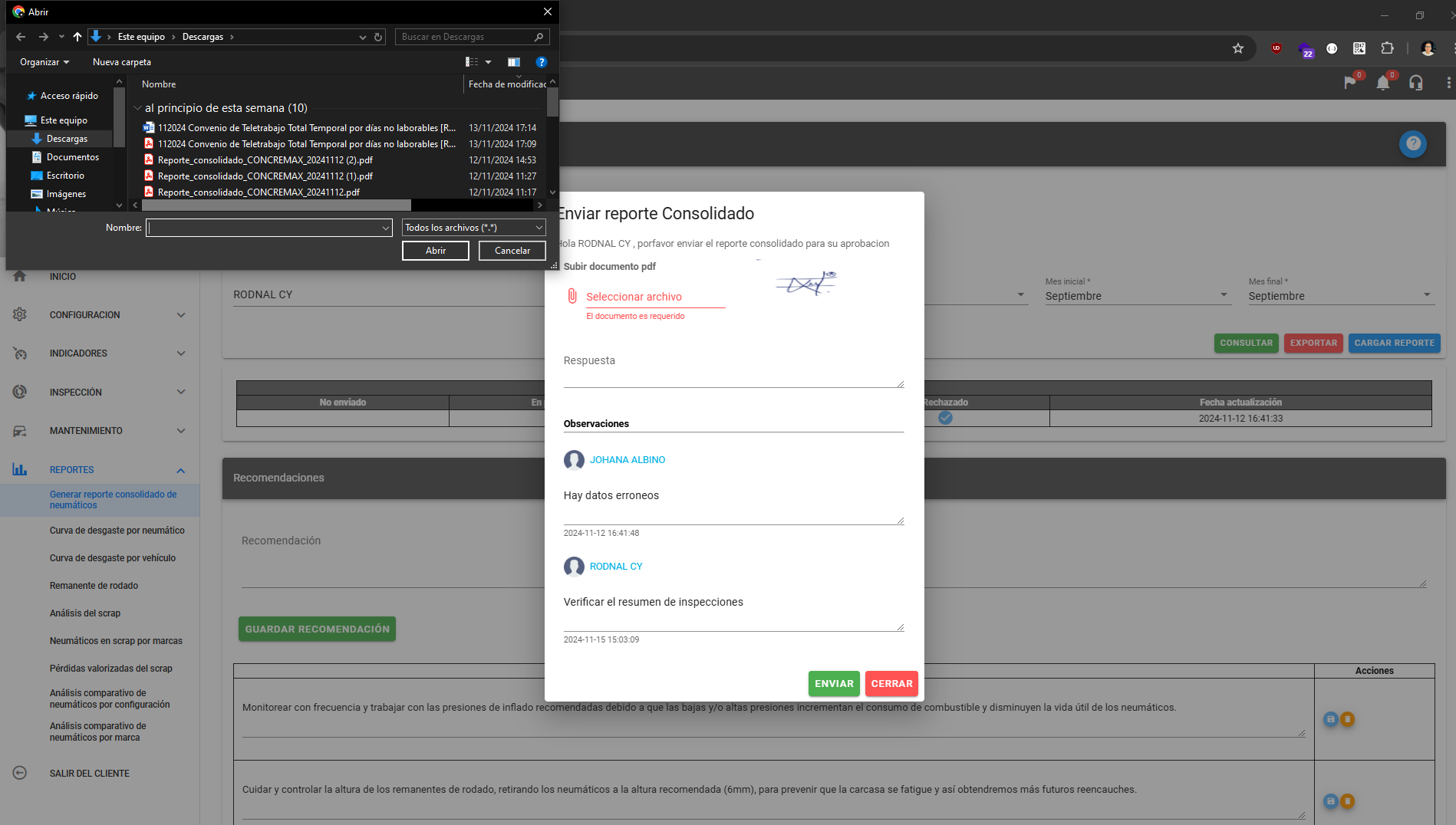Open the headset support icon
The width and height of the screenshot is (1456, 825).
coord(1416,83)
